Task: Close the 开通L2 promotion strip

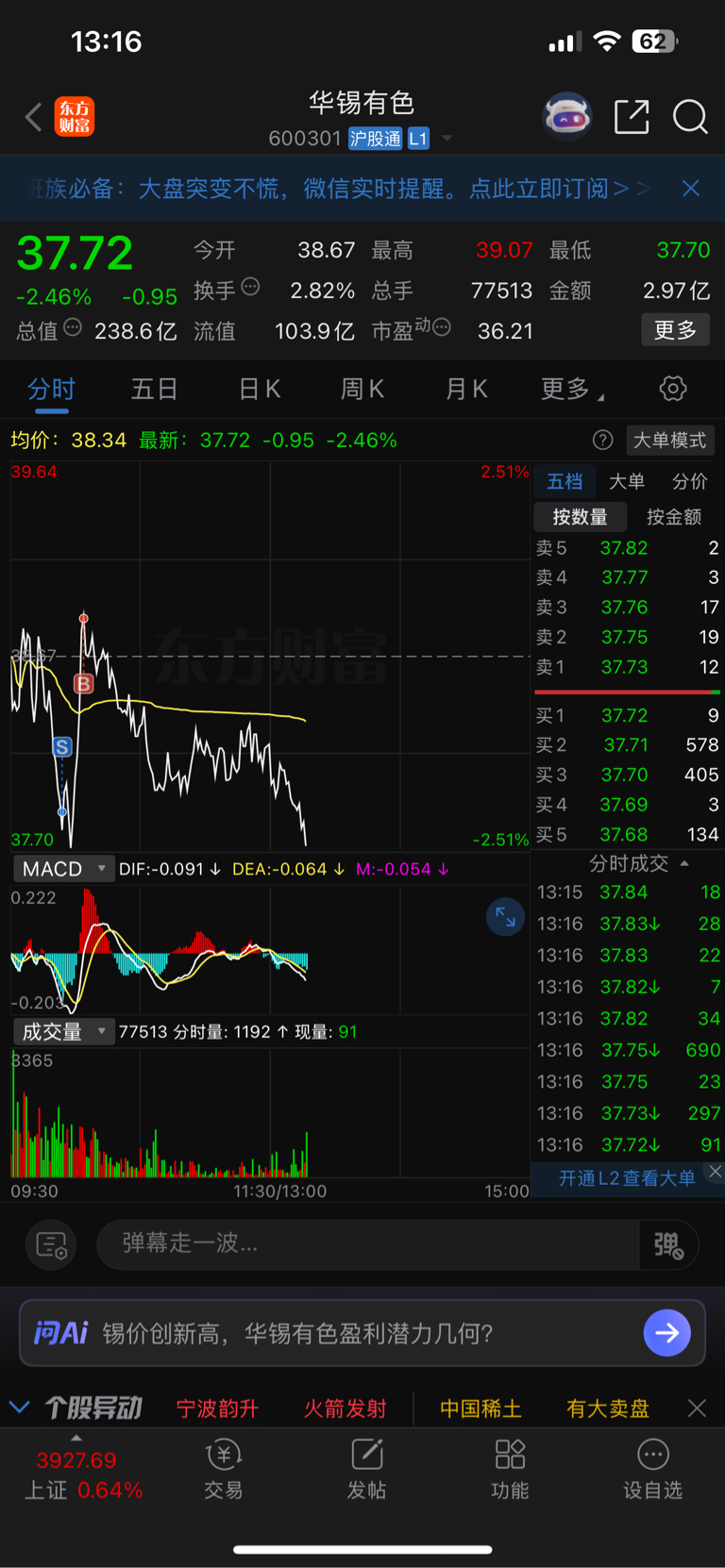Action: click(716, 1171)
